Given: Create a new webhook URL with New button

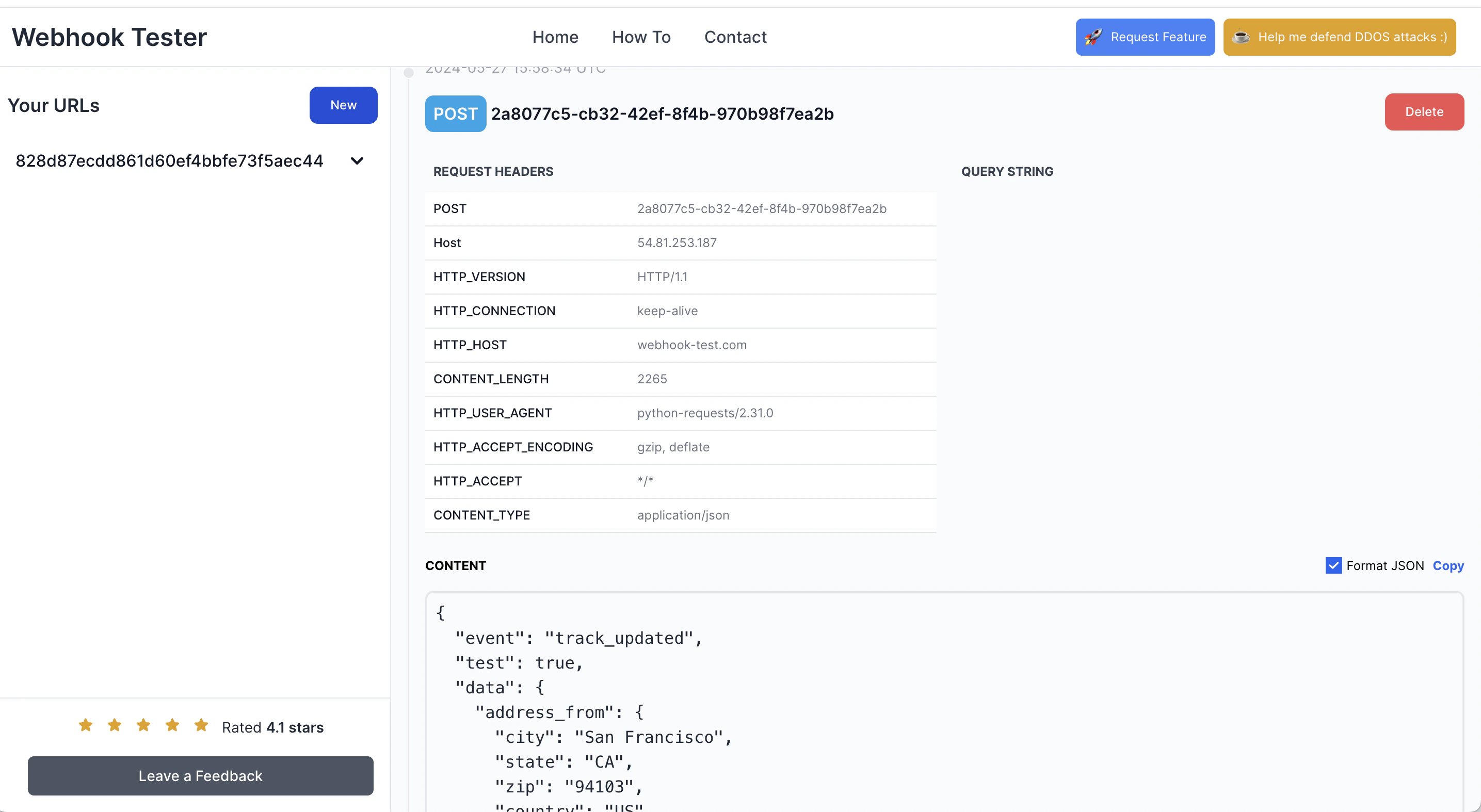Looking at the screenshot, I should point(343,105).
